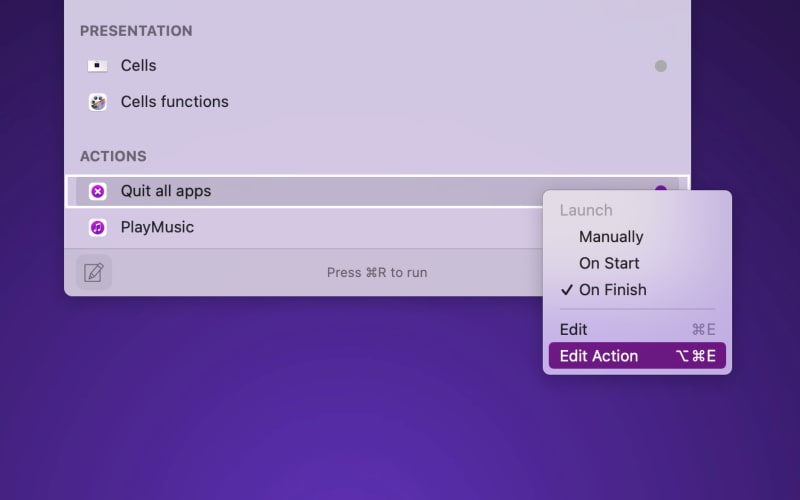Select the Cells functions row label
This screenshot has width=800, height=500.
pos(174,102)
